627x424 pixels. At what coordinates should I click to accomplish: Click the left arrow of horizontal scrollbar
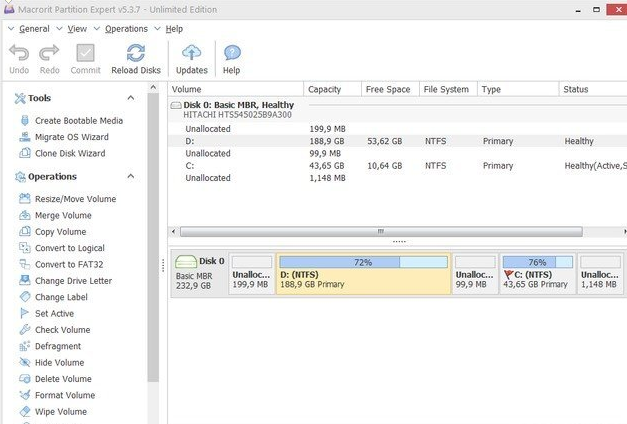[x=173, y=232]
